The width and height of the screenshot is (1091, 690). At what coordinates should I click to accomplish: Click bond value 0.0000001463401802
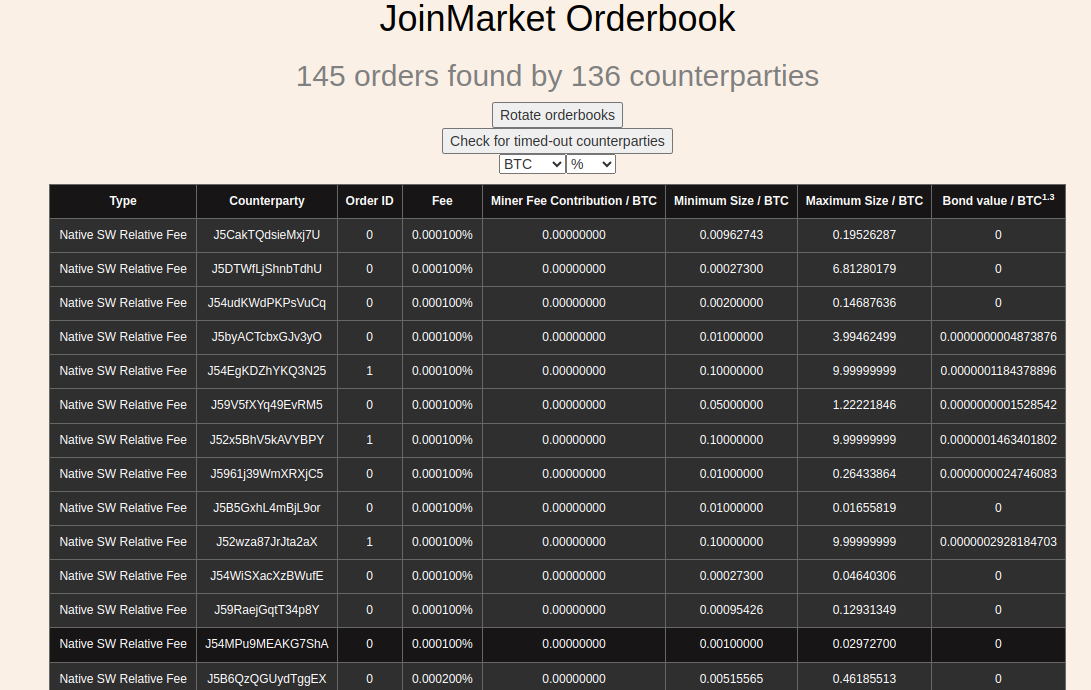point(998,440)
